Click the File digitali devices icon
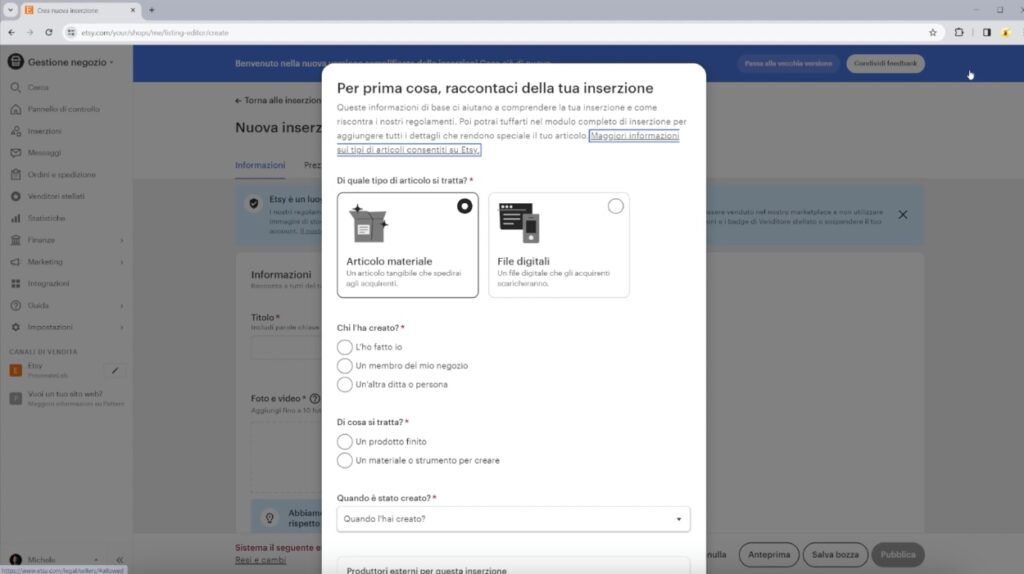 click(519, 223)
